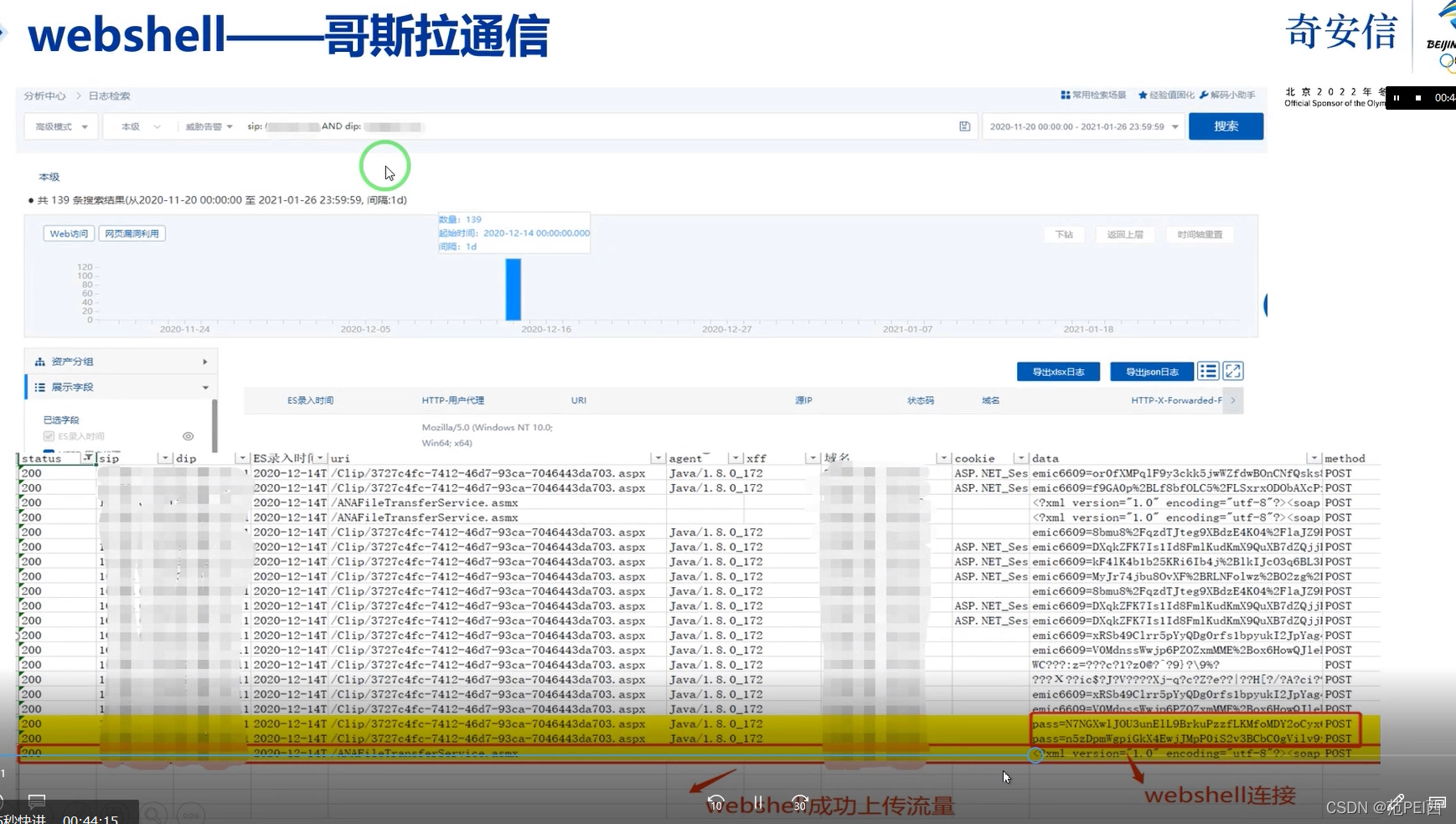Select the Web访问 tag
The height and width of the screenshot is (824, 1456).
(69, 234)
